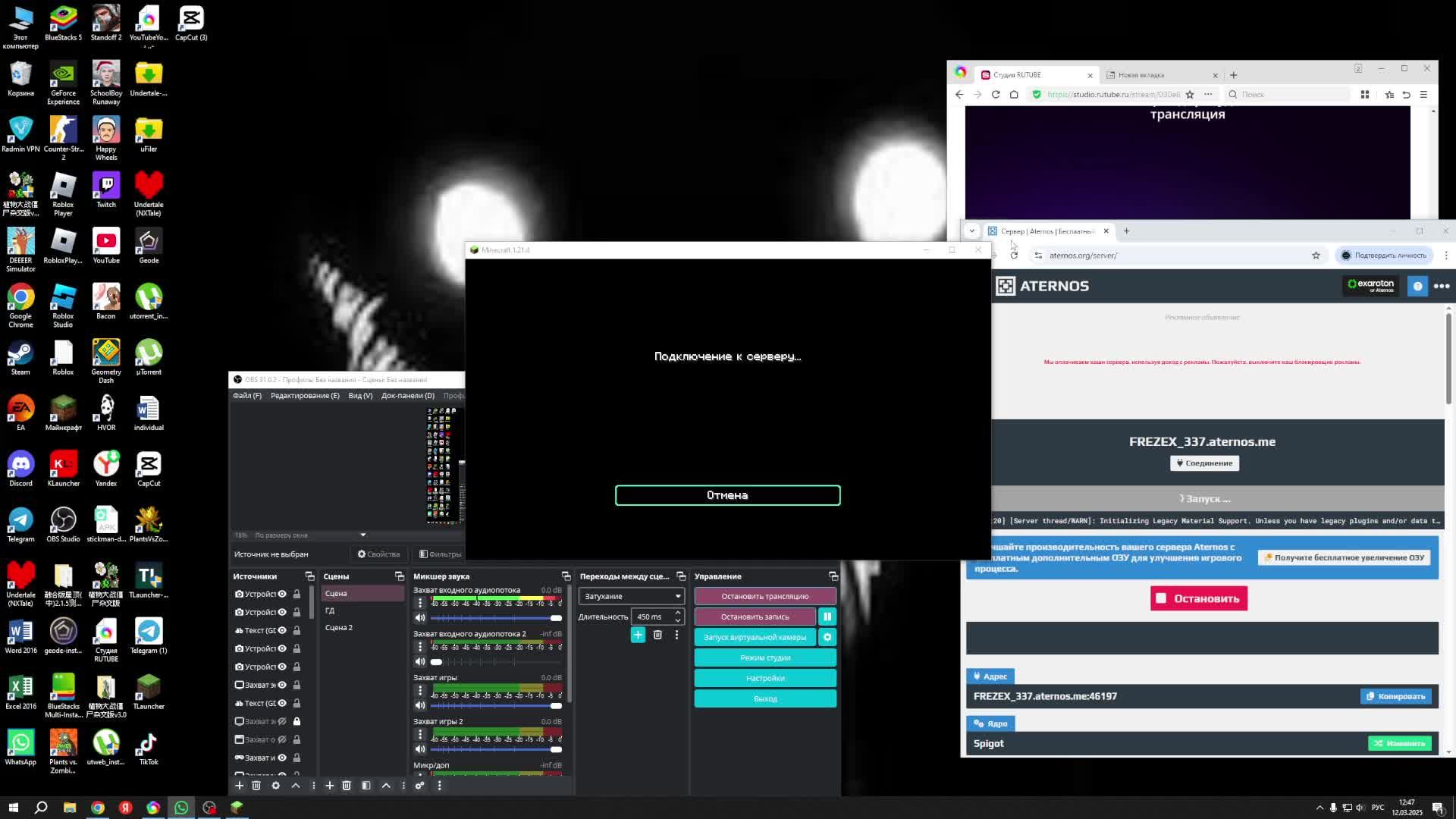Mute Захват игры audio speaker icon

click(x=420, y=706)
